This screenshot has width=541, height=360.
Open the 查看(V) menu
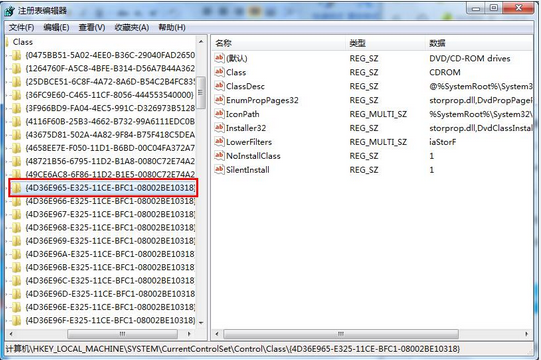(92, 27)
